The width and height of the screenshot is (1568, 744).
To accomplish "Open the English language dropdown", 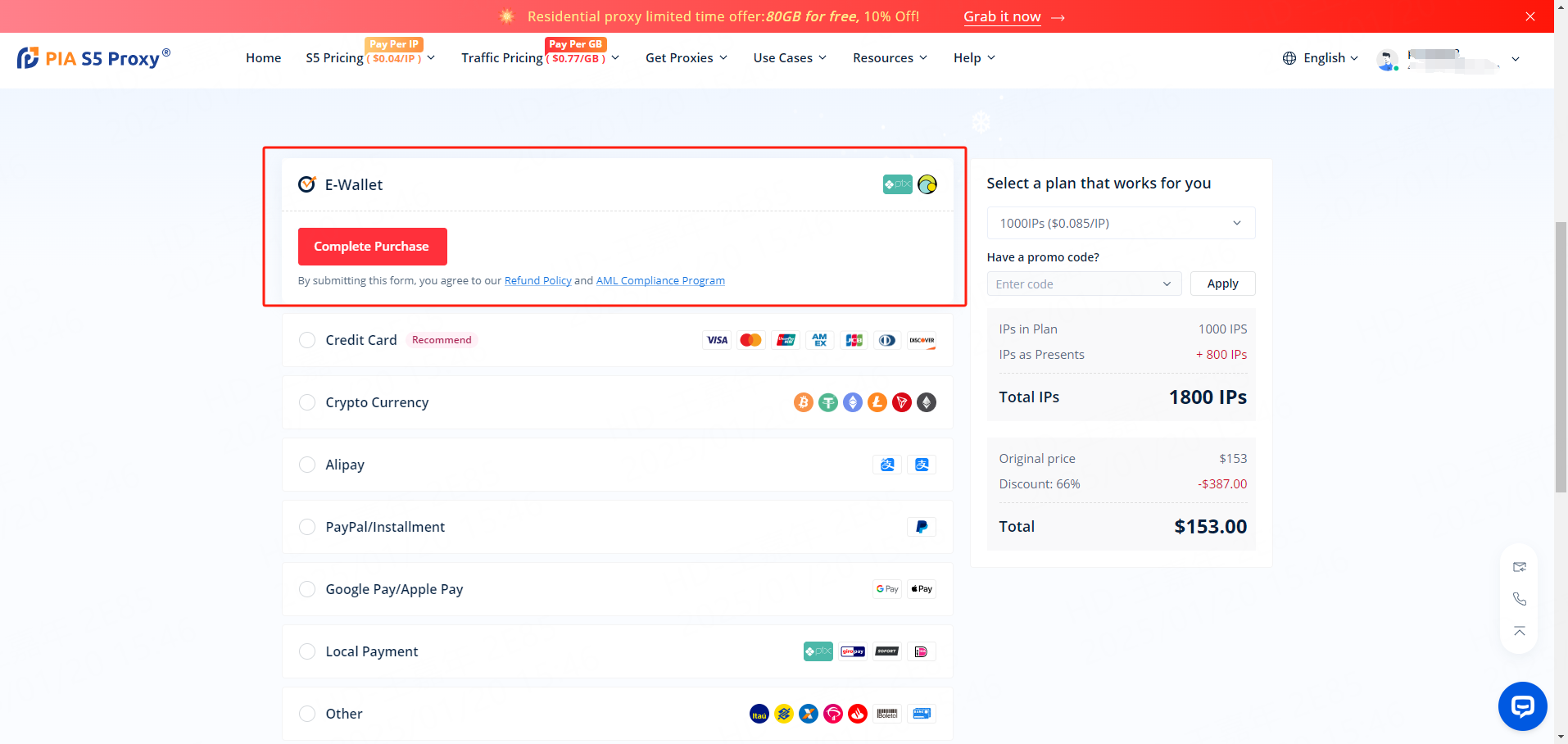I will [x=1321, y=58].
